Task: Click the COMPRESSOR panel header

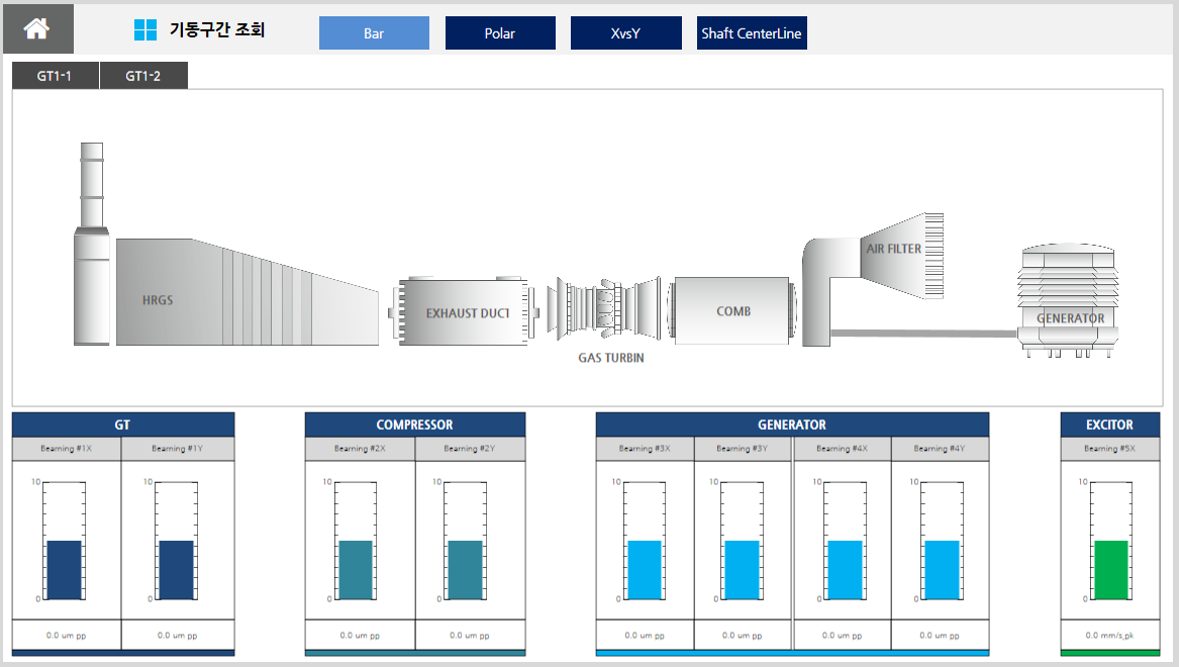Action: point(414,425)
